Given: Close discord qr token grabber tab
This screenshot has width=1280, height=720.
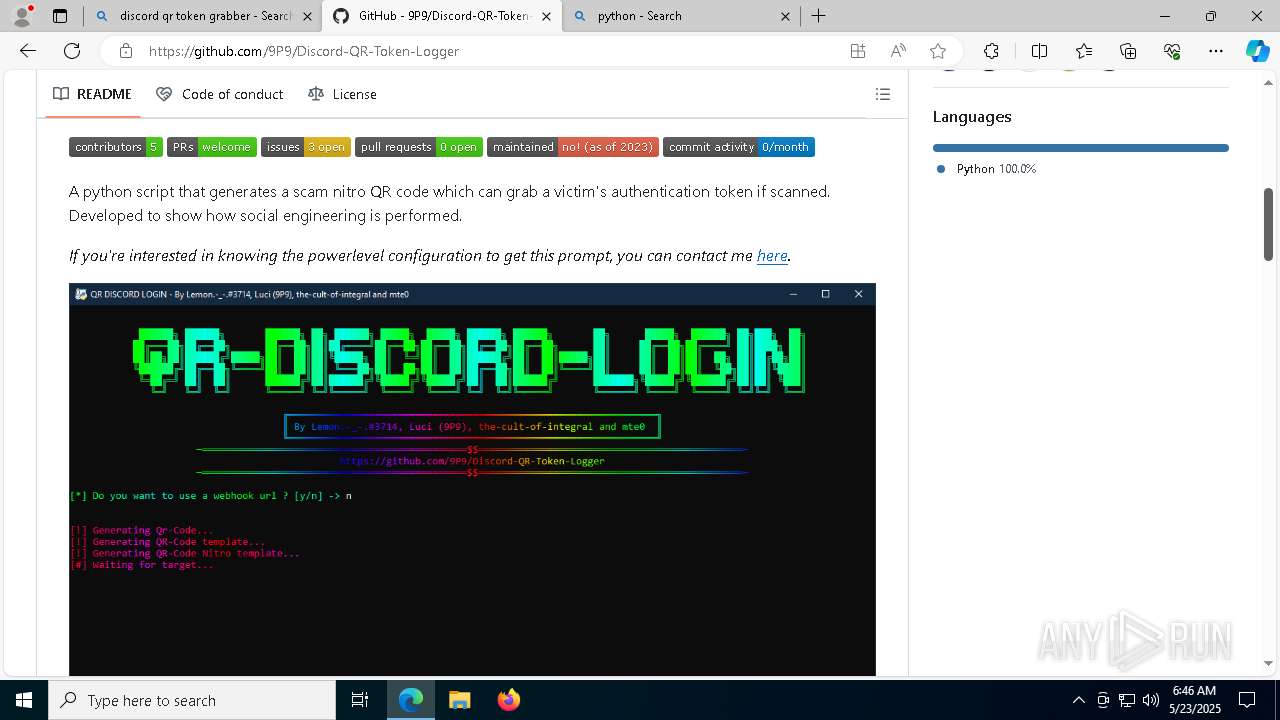Looking at the screenshot, I should click(307, 16).
